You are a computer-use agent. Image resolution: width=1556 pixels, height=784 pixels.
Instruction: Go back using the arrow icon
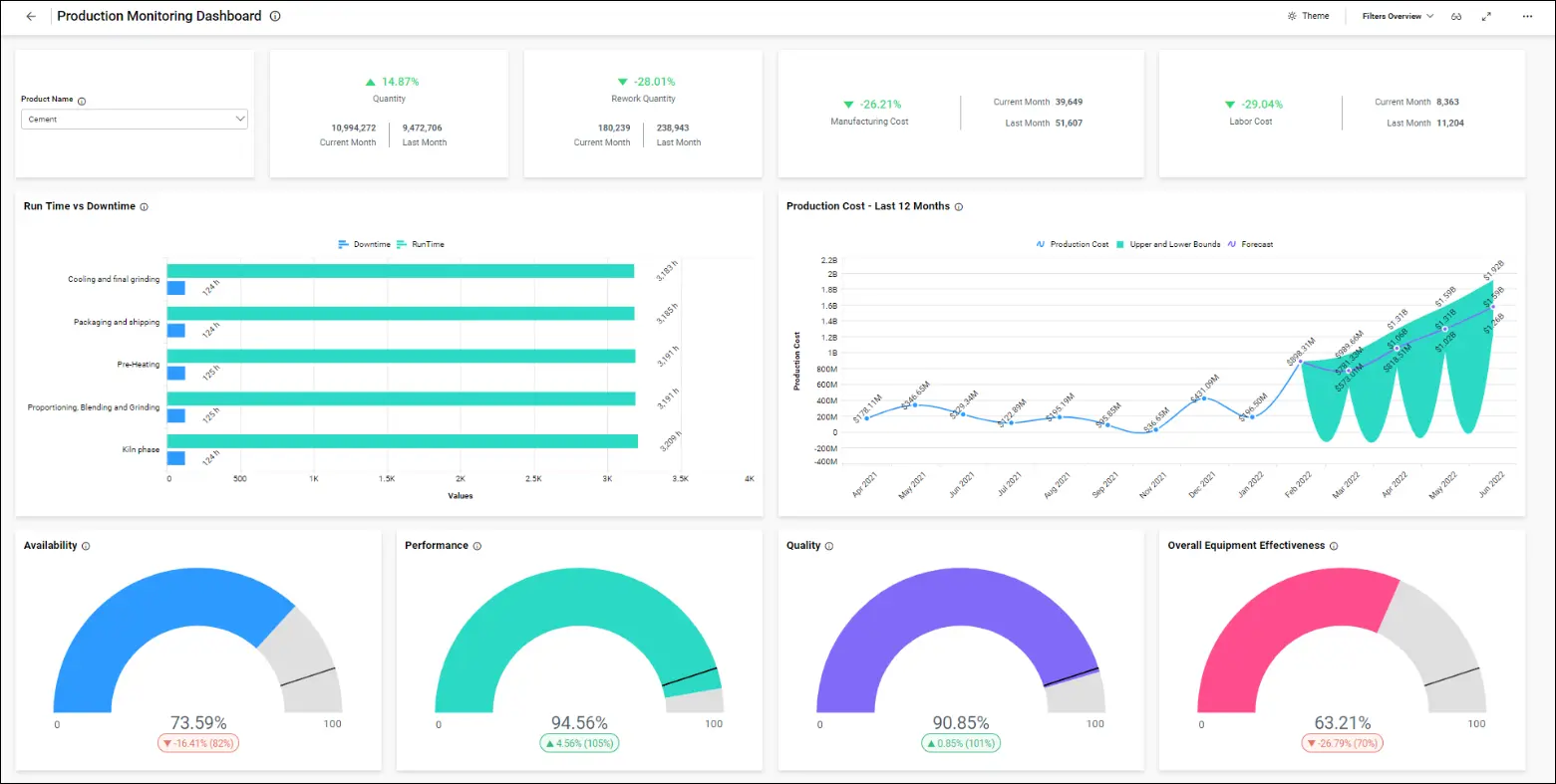pos(31,17)
